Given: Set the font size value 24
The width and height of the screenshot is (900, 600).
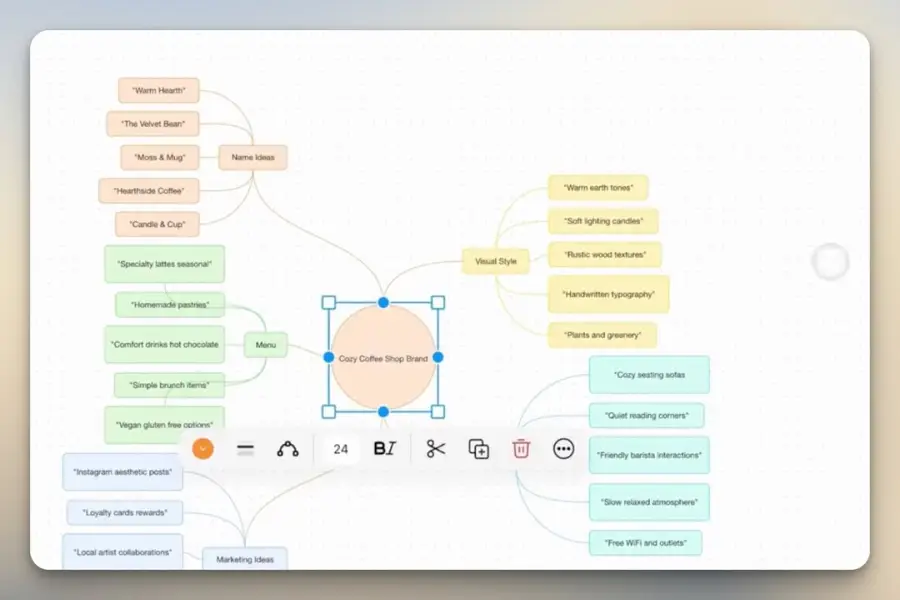Looking at the screenshot, I should click(x=340, y=449).
